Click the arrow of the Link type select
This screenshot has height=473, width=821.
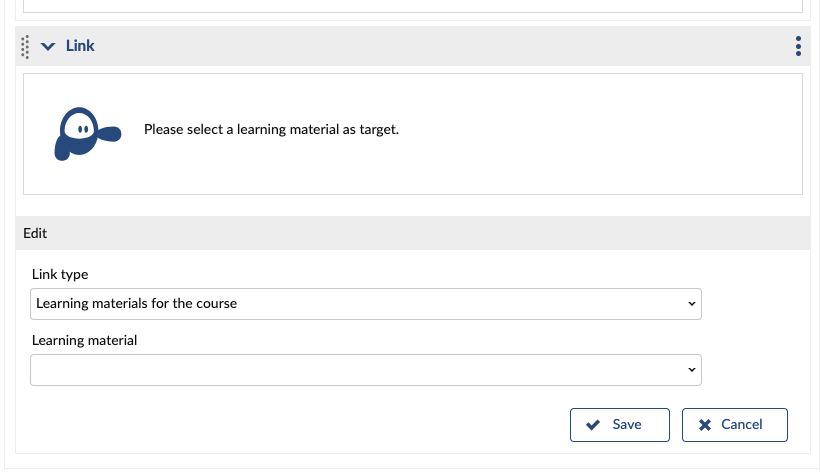tap(691, 304)
